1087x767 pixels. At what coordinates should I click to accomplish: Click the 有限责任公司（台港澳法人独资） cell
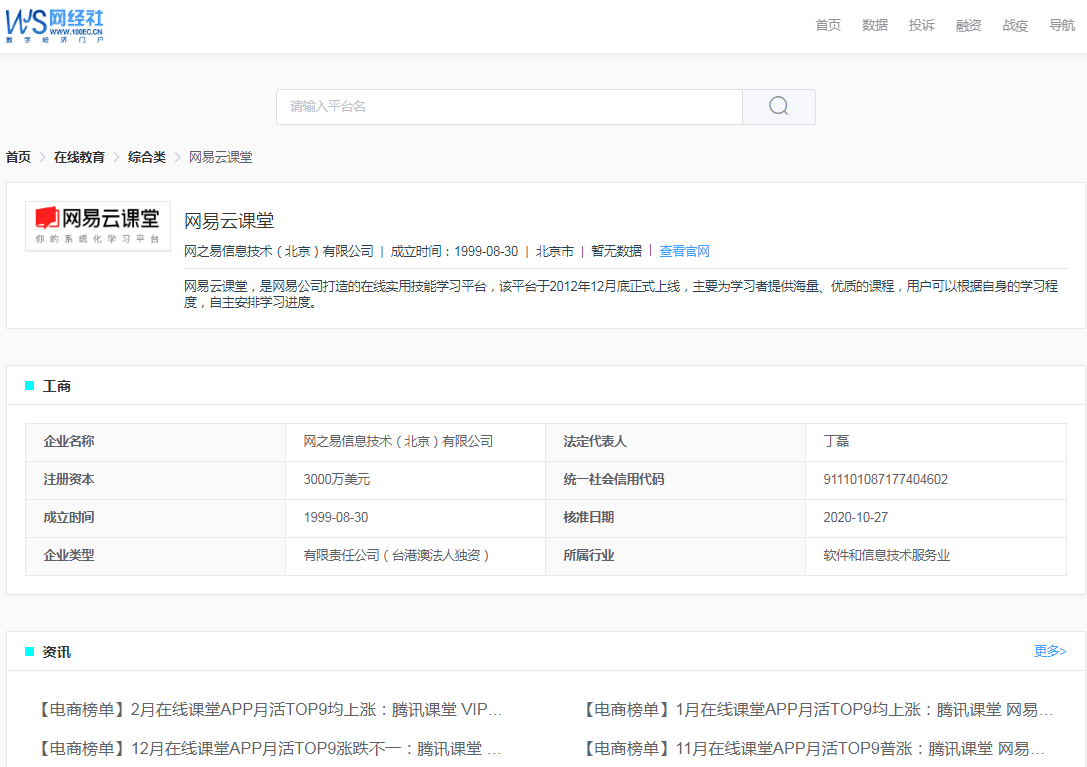[397, 555]
